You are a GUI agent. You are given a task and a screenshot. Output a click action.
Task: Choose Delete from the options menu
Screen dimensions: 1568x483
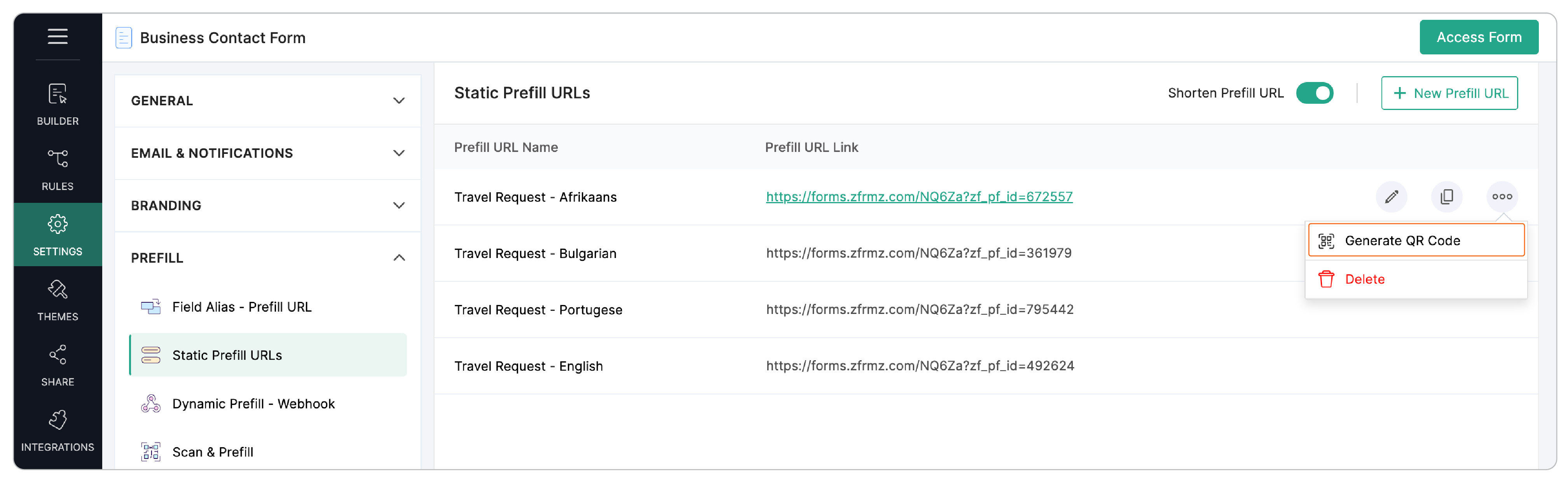coord(1364,279)
